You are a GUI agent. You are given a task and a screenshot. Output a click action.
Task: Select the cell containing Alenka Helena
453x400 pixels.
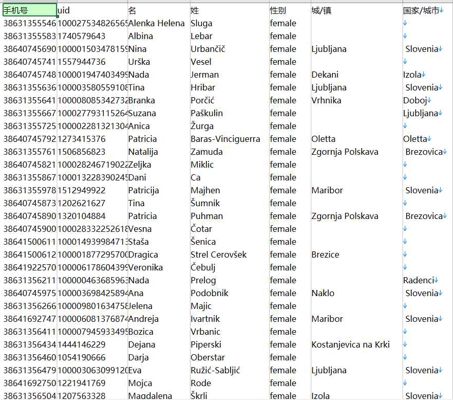click(159, 23)
